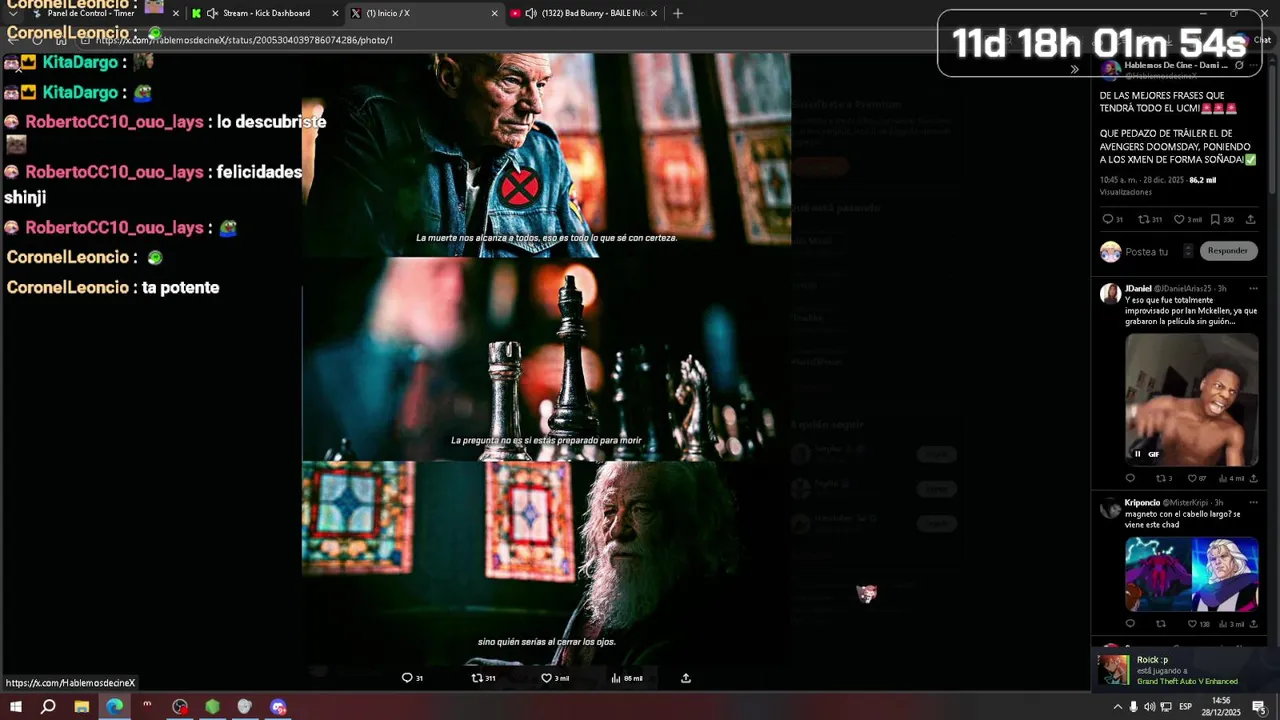This screenshot has width=1280, height=720.
Task: Open more options on Kripondo's reply
Action: 1253,503
